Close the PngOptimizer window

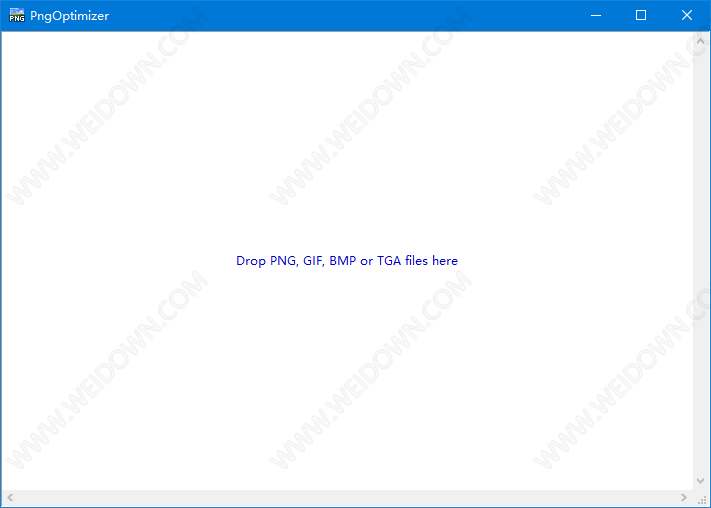coord(687,16)
